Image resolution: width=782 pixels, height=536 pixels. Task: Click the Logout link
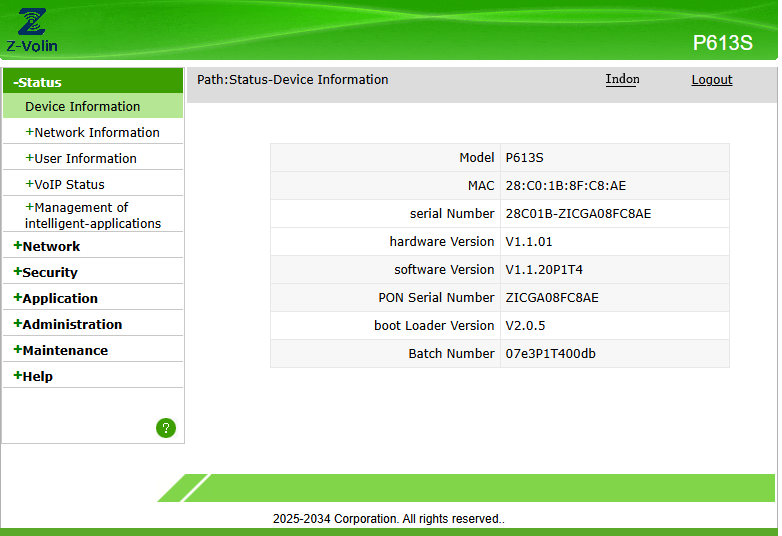pos(712,80)
